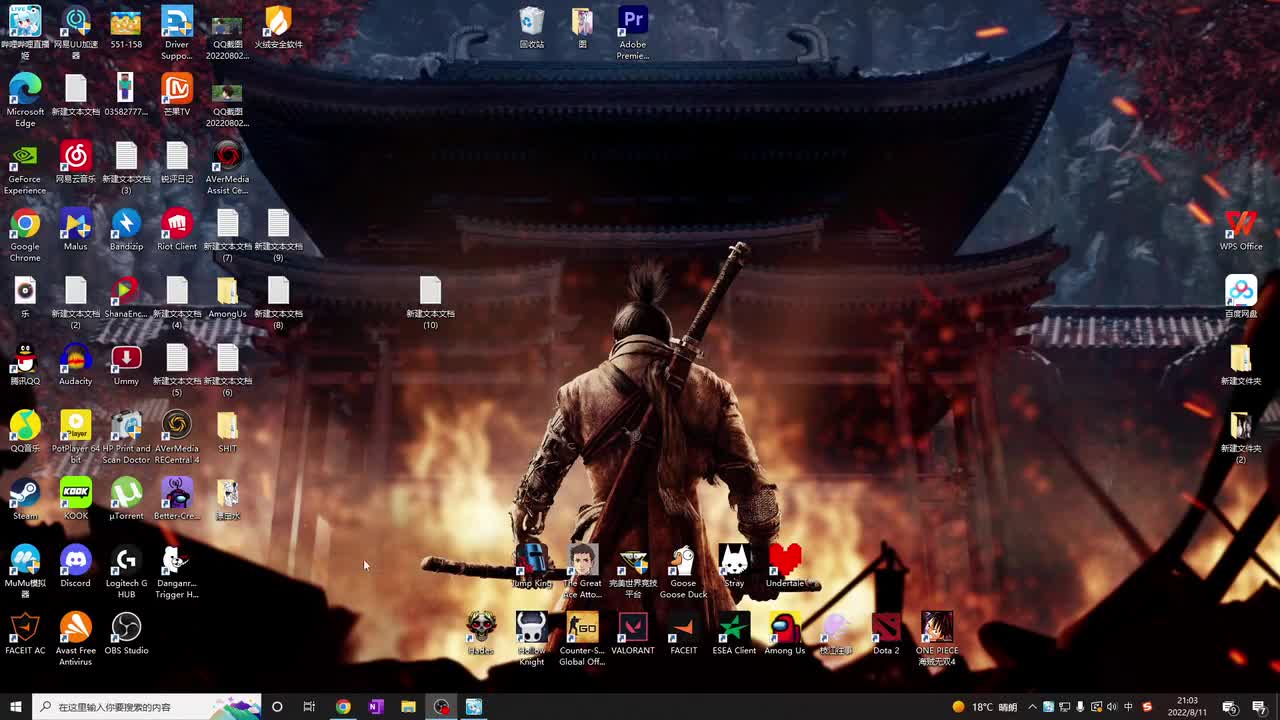Click the Hollow Knight game icon

pos(532,638)
